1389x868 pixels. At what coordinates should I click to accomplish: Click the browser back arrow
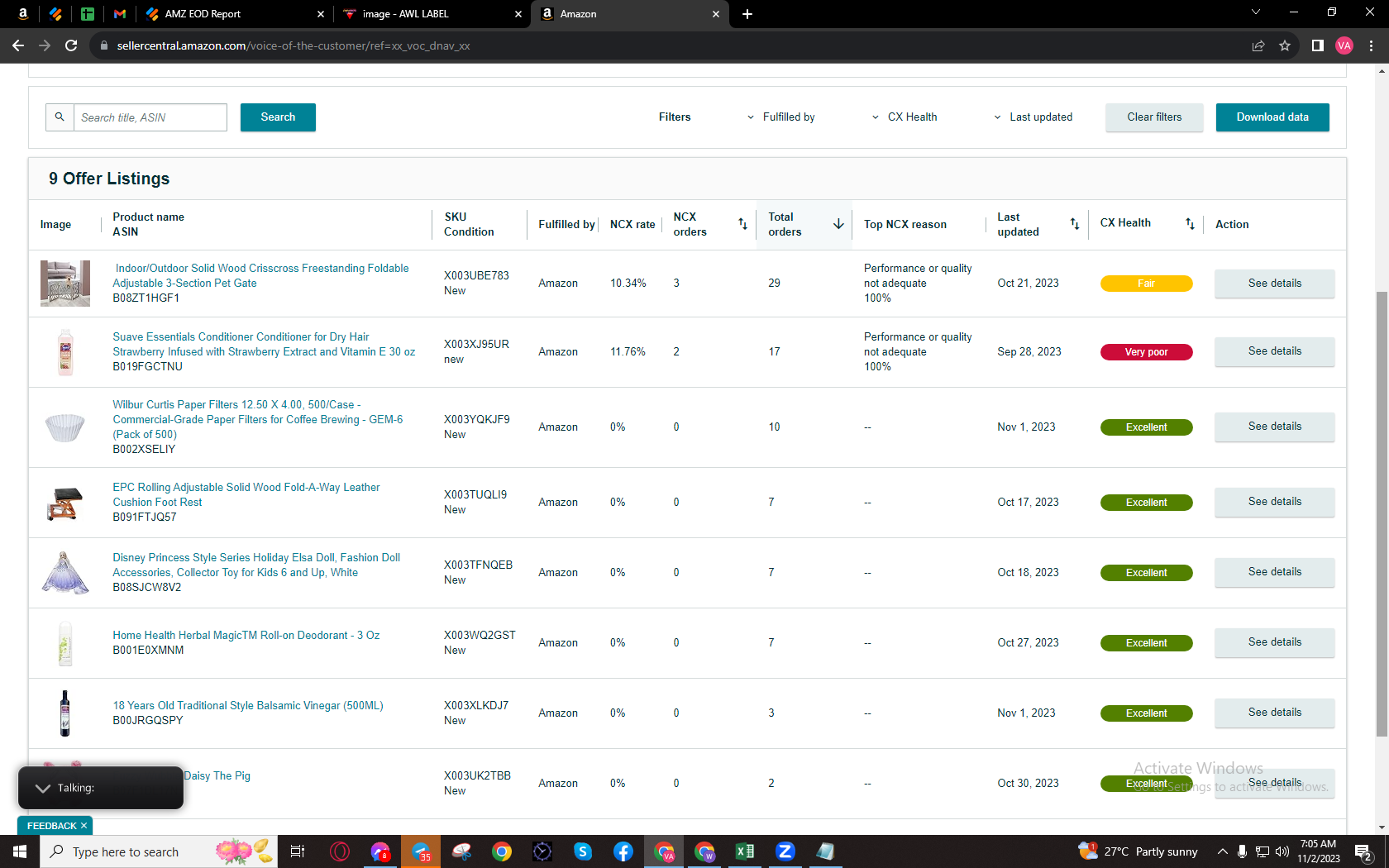18,45
